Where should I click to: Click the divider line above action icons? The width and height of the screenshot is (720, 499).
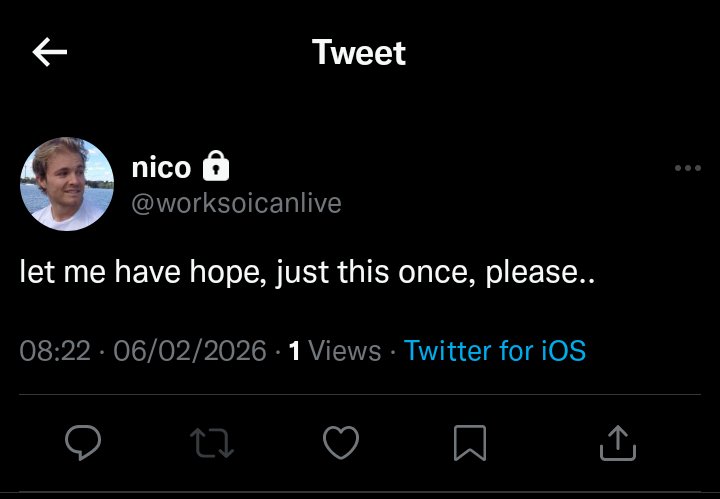(x=360, y=394)
